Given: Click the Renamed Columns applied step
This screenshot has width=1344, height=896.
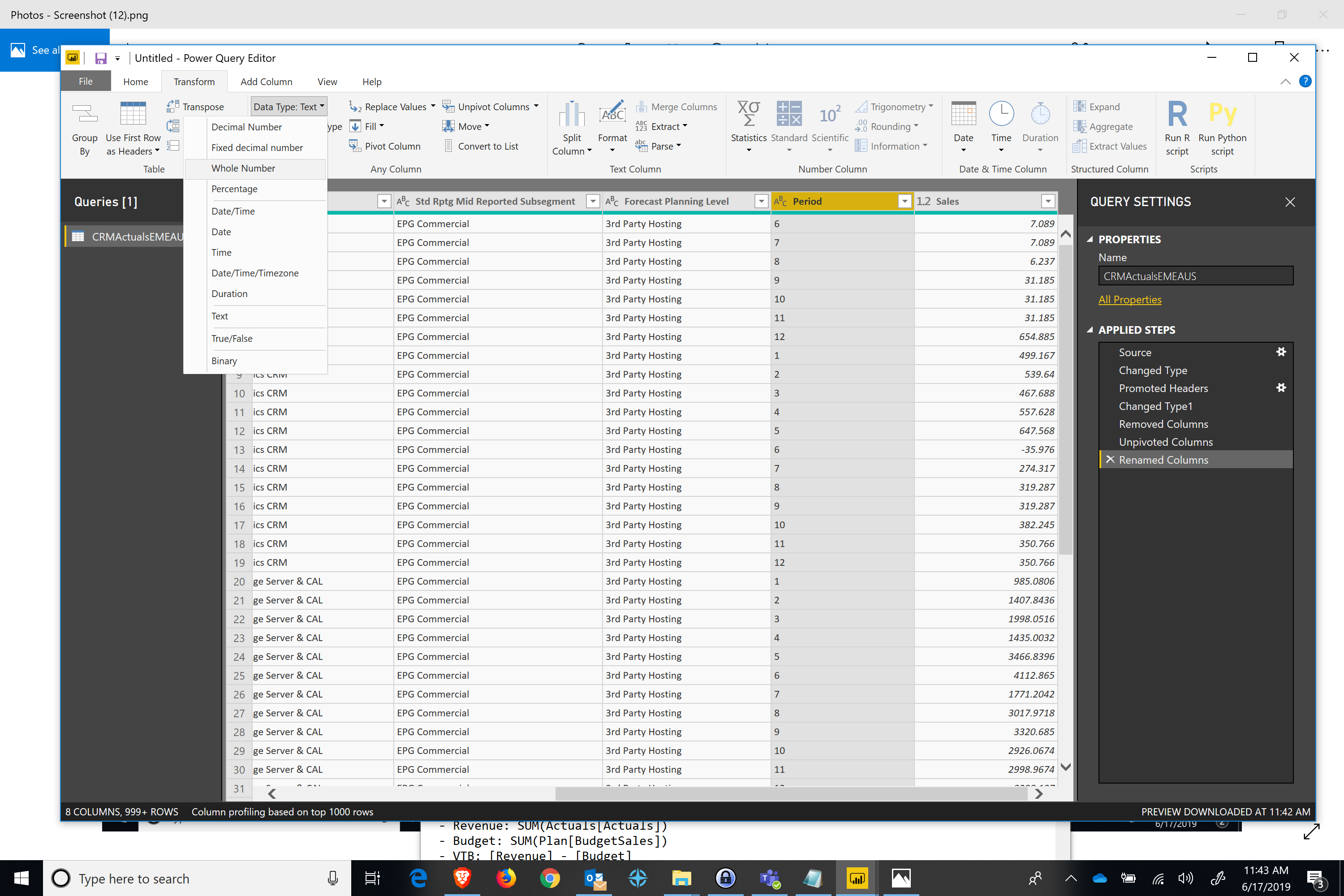Looking at the screenshot, I should click(x=1163, y=459).
